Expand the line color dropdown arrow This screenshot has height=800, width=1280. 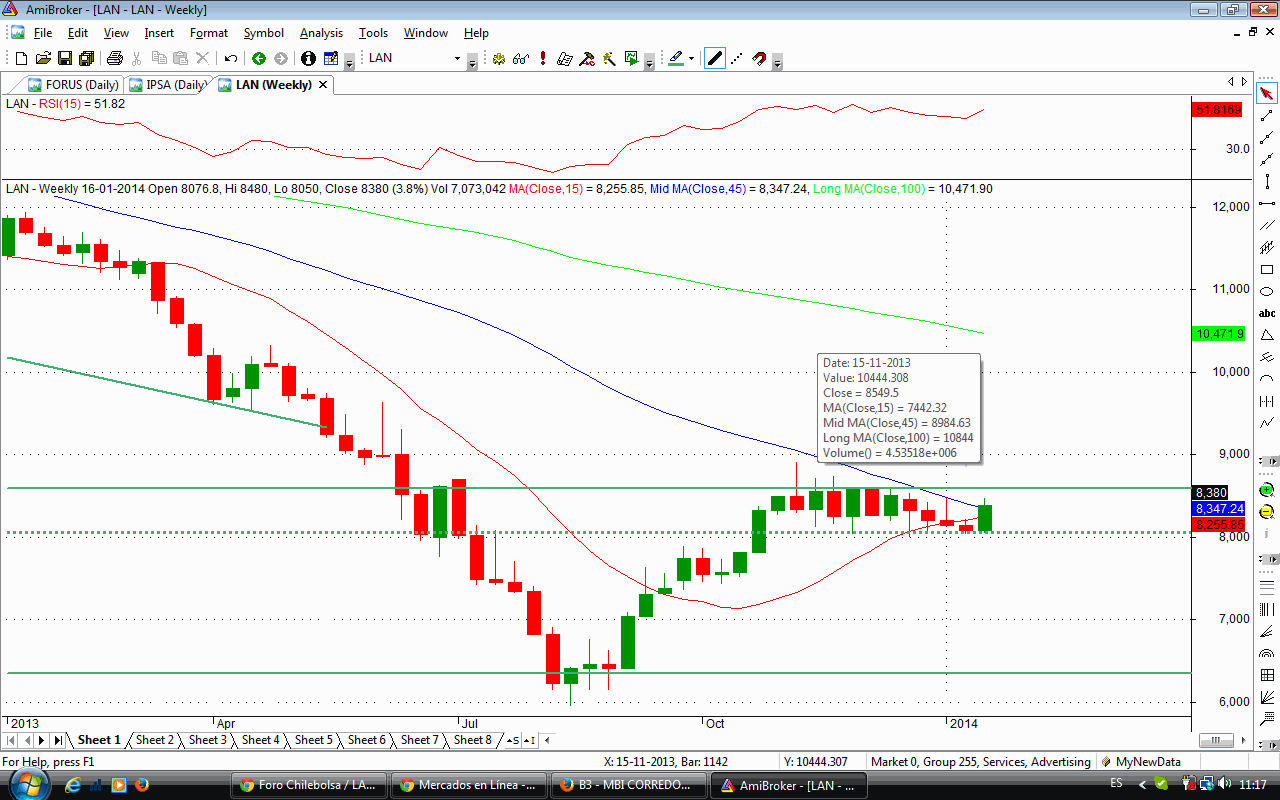[692, 59]
